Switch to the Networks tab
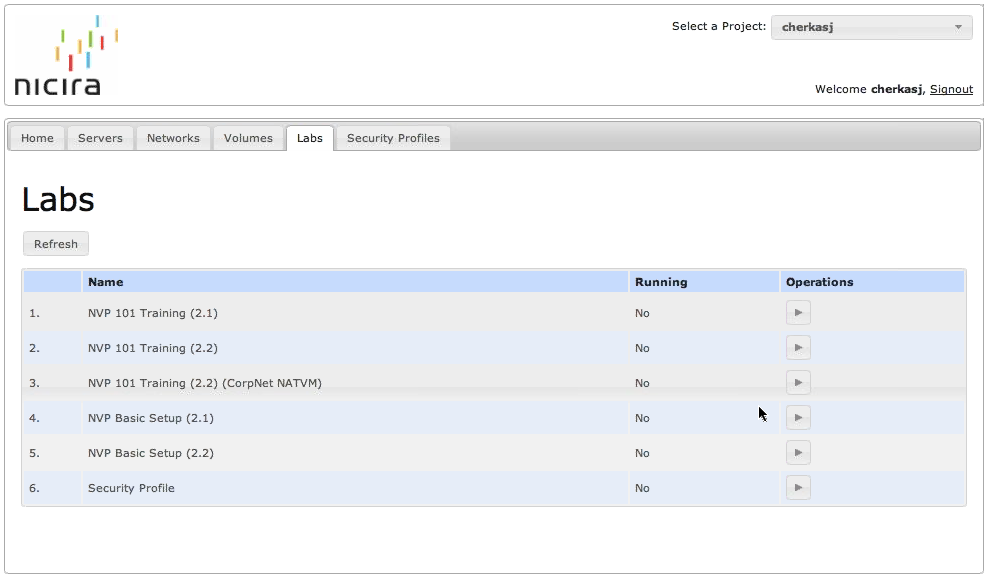Screen dimensions: 991x581 (173, 138)
